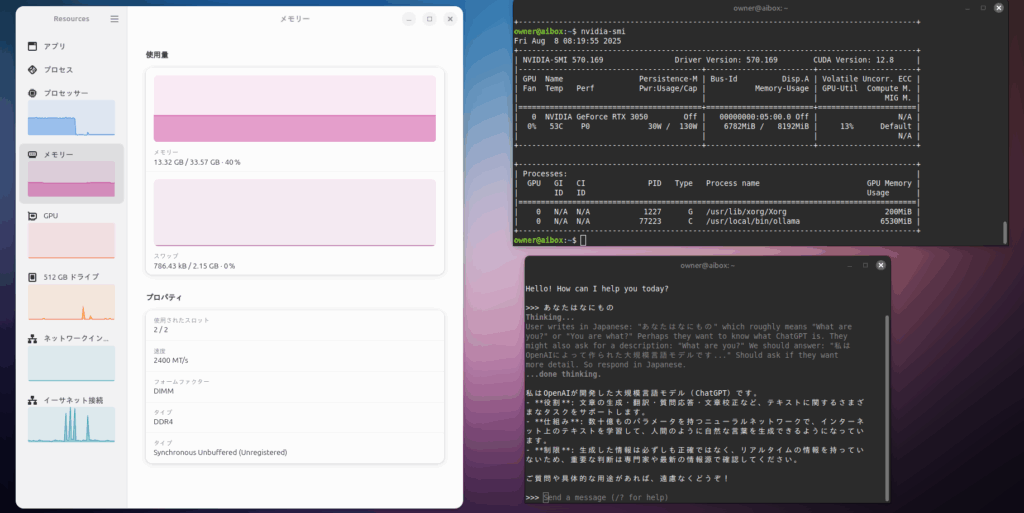Image resolution: width=1024 pixels, height=513 pixels.
Task: Click the 512 GB ドライブ disk icon
Action: point(33,277)
